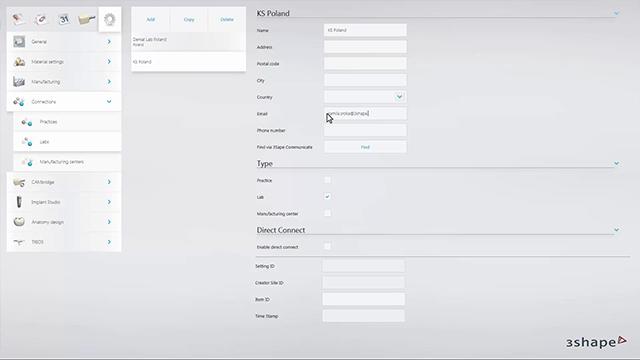Click the Creator Site ID field
Viewport: 640px width, 360px height.
click(x=363, y=282)
